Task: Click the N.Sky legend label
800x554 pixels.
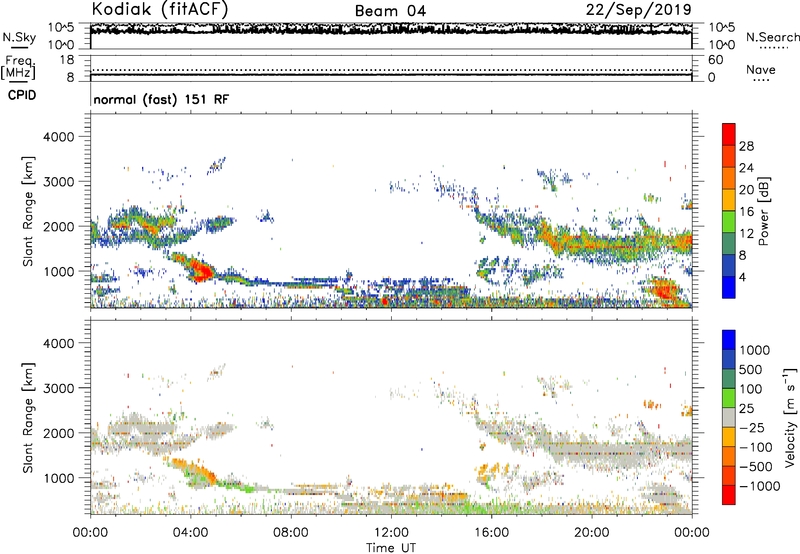Action: 19,37
